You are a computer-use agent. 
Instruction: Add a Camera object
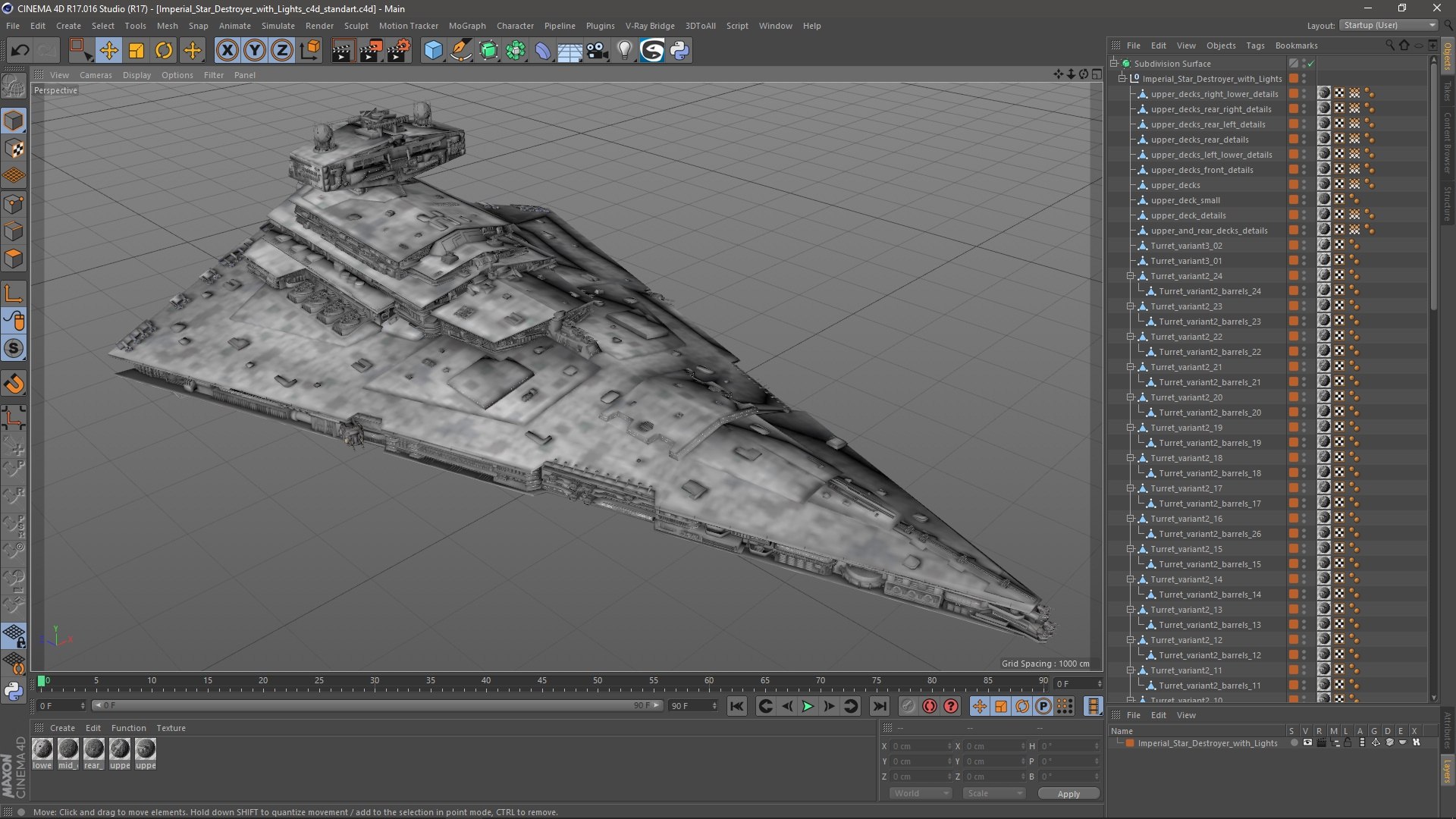[598, 51]
